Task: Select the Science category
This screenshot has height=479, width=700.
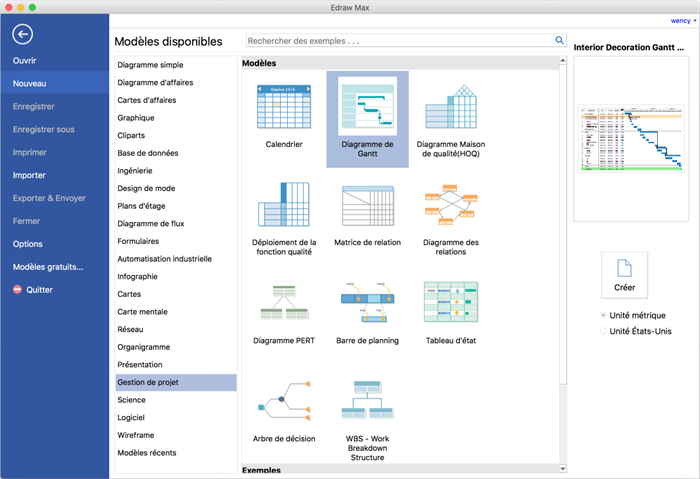Action: point(176,400)
